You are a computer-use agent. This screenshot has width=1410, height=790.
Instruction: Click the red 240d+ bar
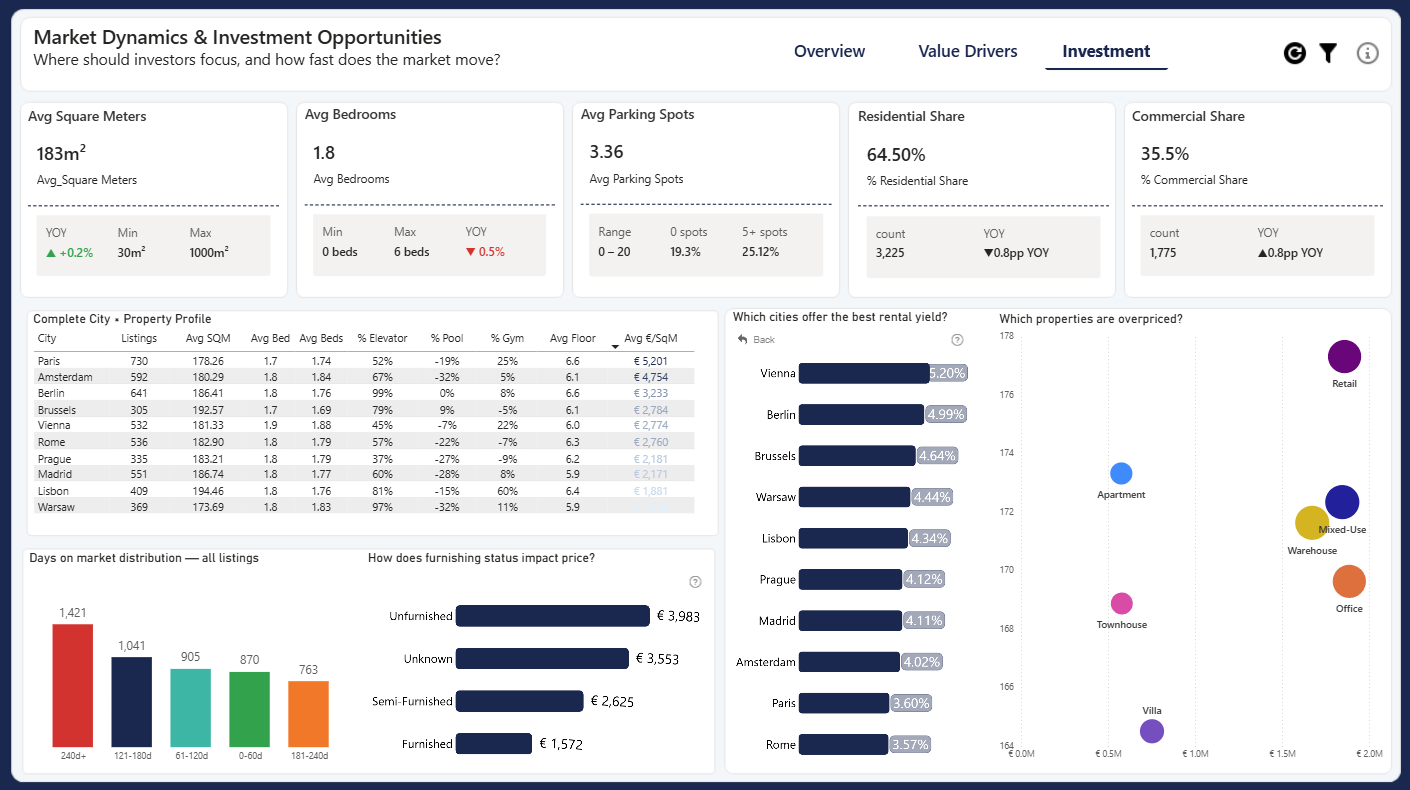point(73,685)
